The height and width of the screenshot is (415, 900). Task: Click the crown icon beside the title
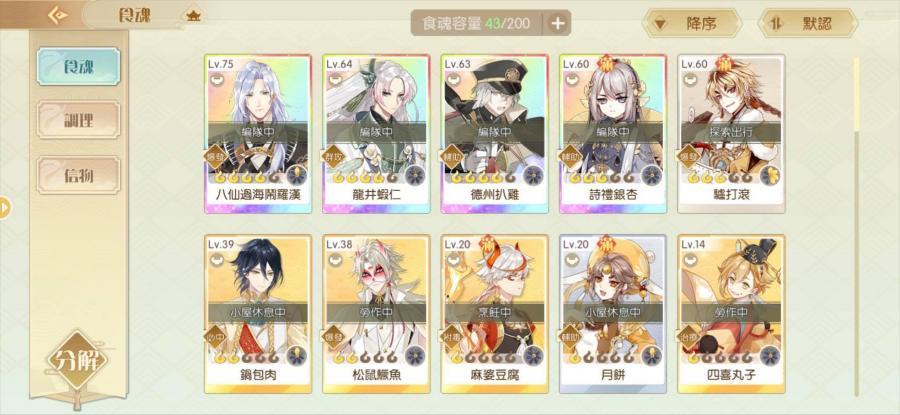pyautogui.click(x=193, y=16)
